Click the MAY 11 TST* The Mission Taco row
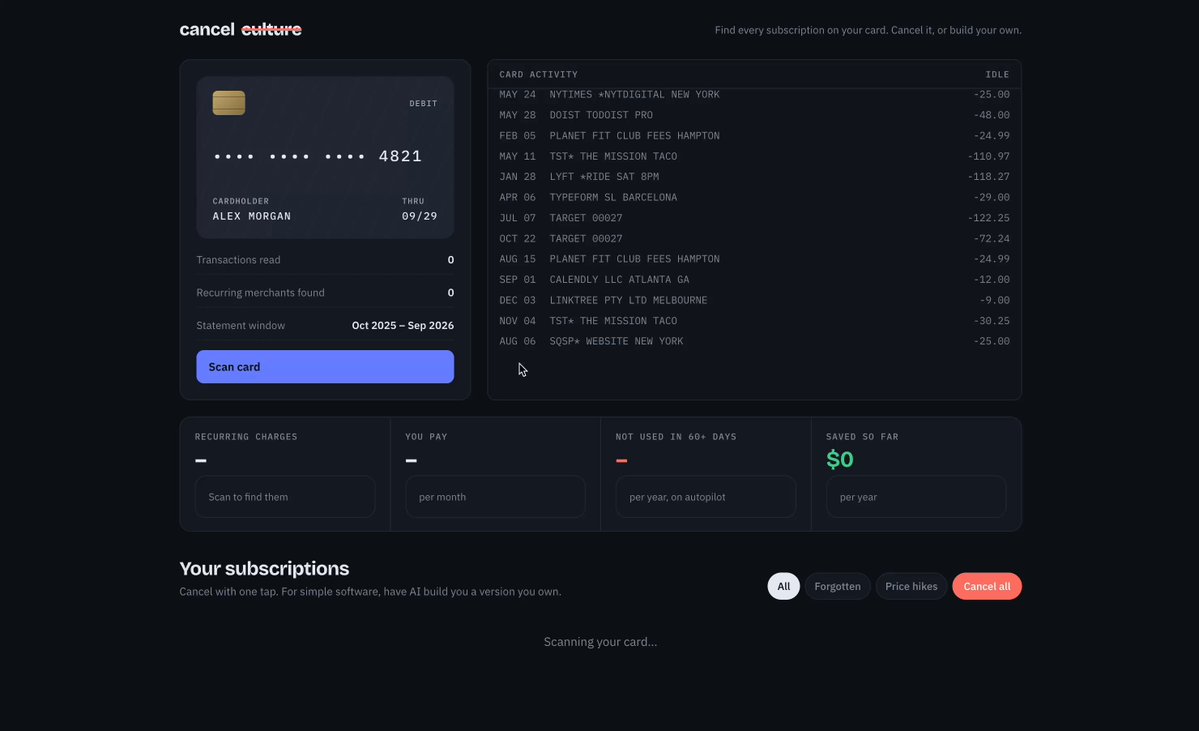This screenshot has width=1199, height=731. (x=754, y=157)
